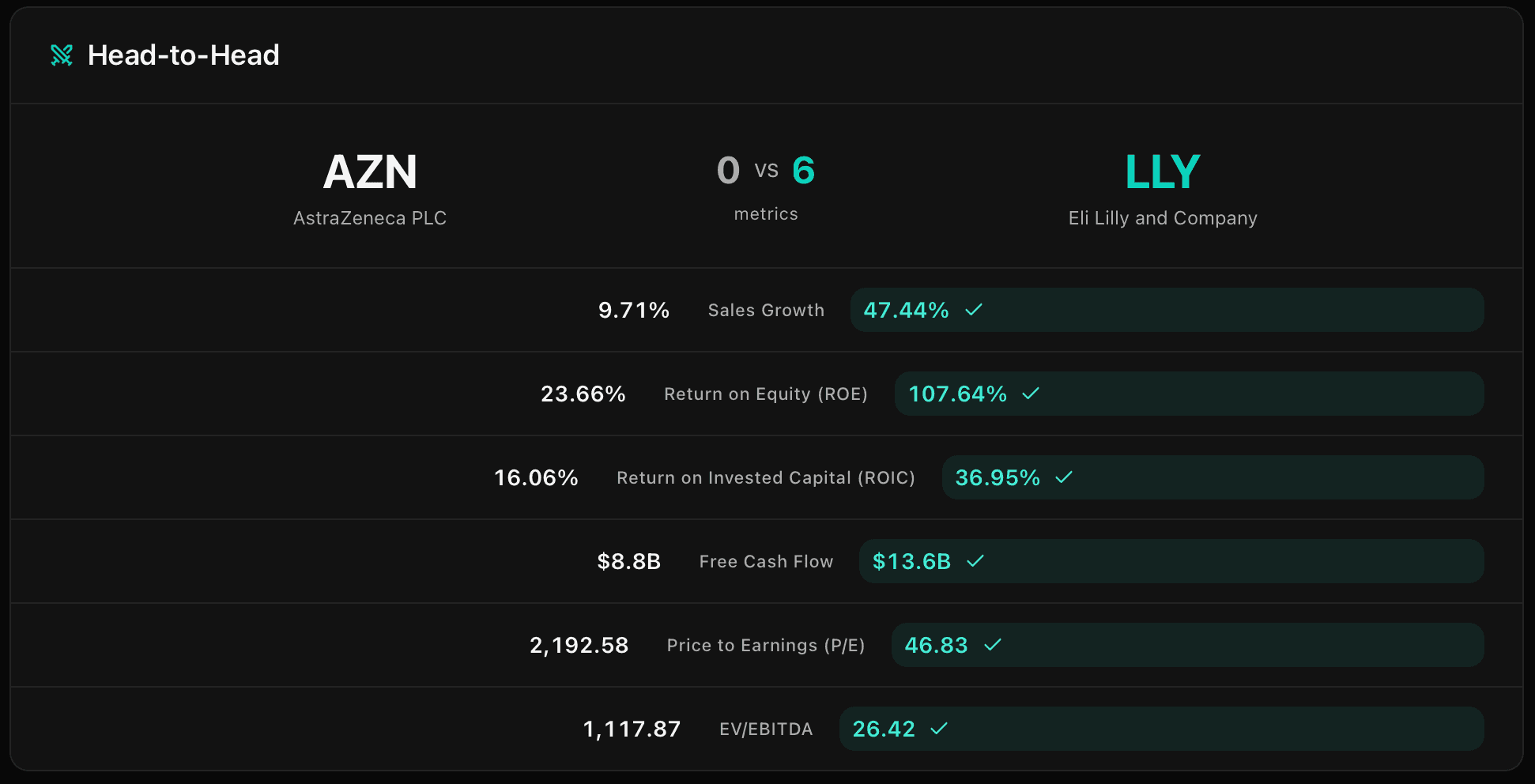The height and width of the screenshot is (784, 1535).
Task: Click the Eli Lilly and Company name
Action: click(x=1163, y=218)
